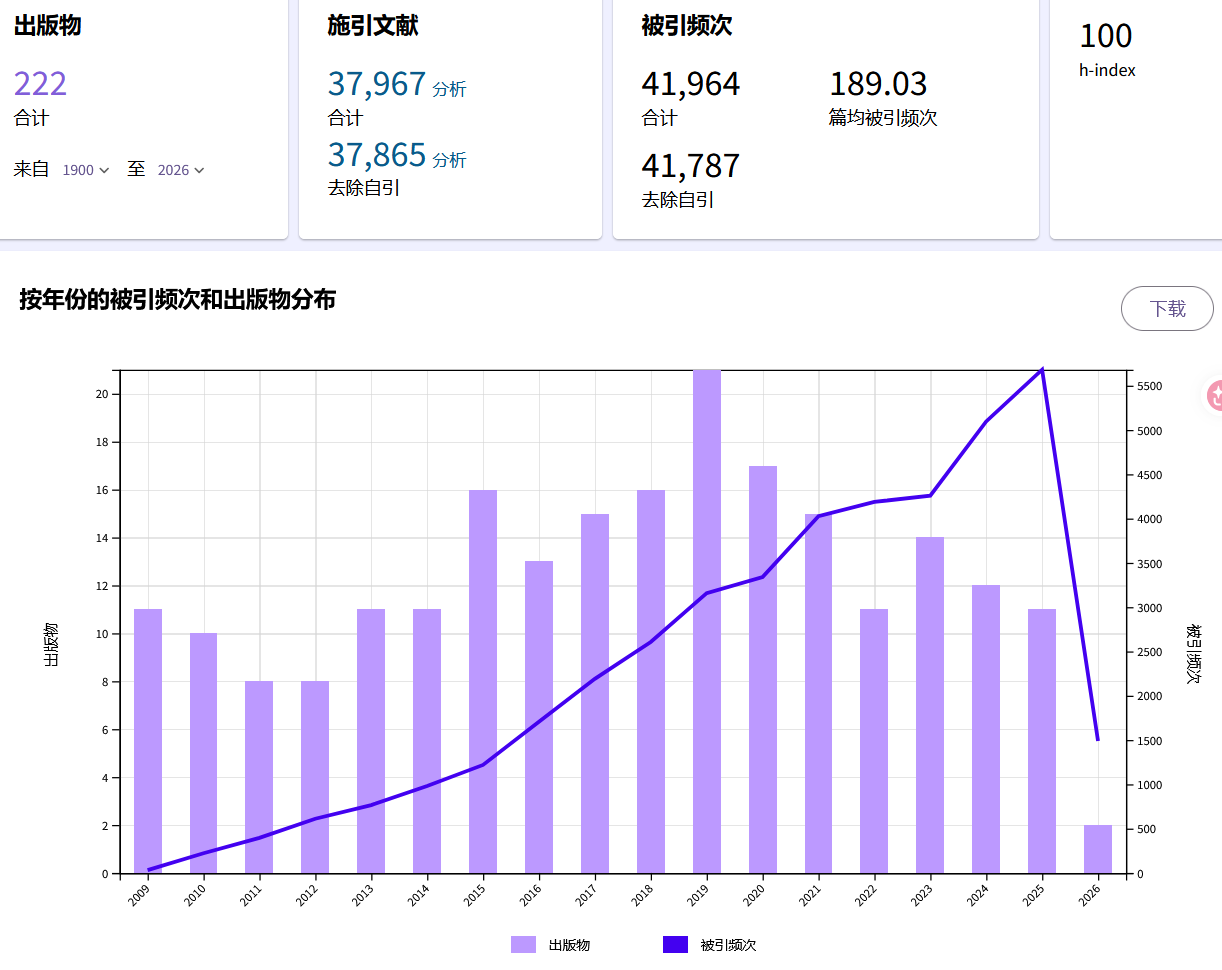Image resolution: width=1222 pixels, height=970 pixels.
Task: Open the 37,865 without self-citations count
Action: coord(376,155)
